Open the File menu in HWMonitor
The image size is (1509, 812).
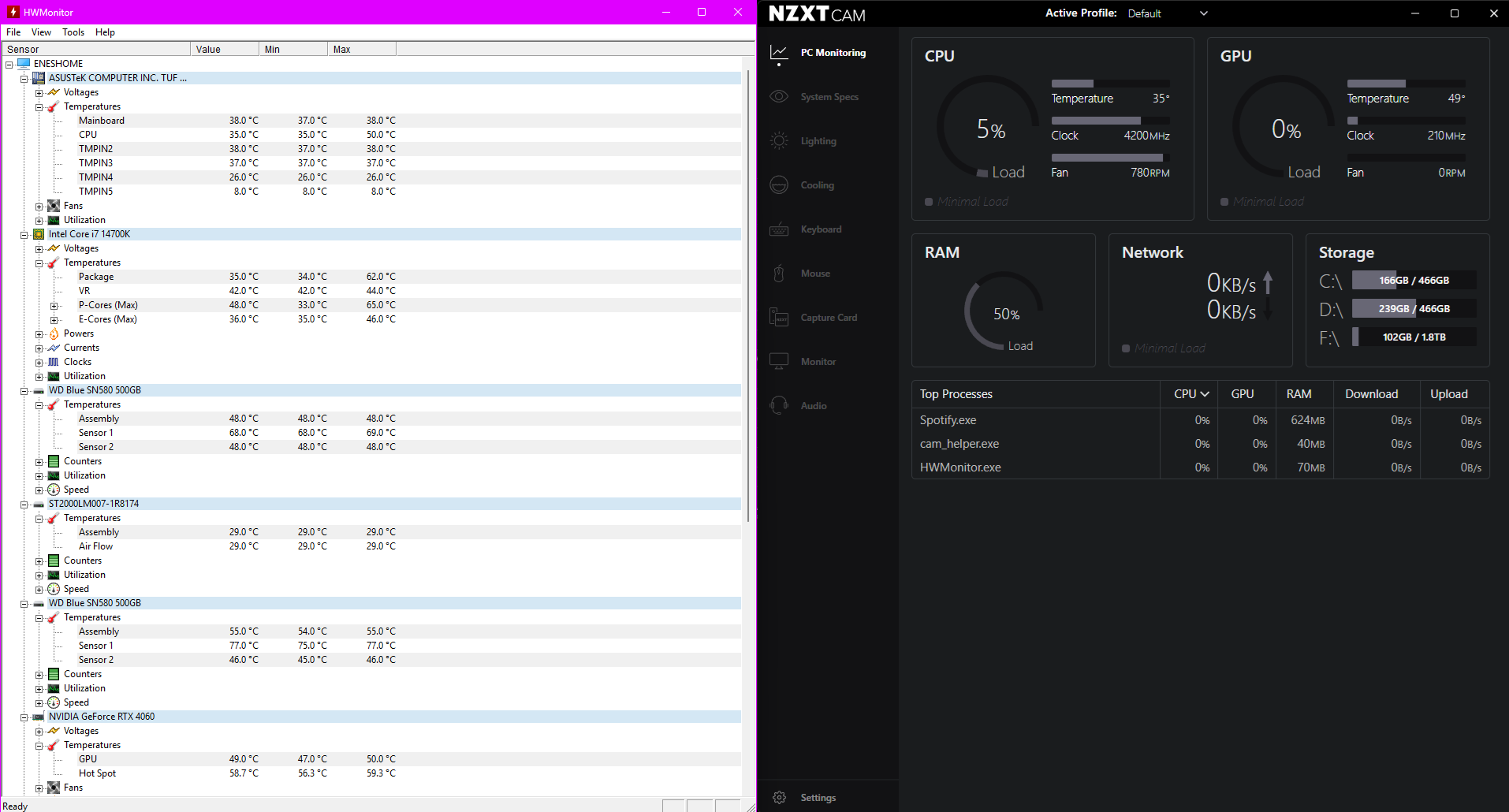13,32
